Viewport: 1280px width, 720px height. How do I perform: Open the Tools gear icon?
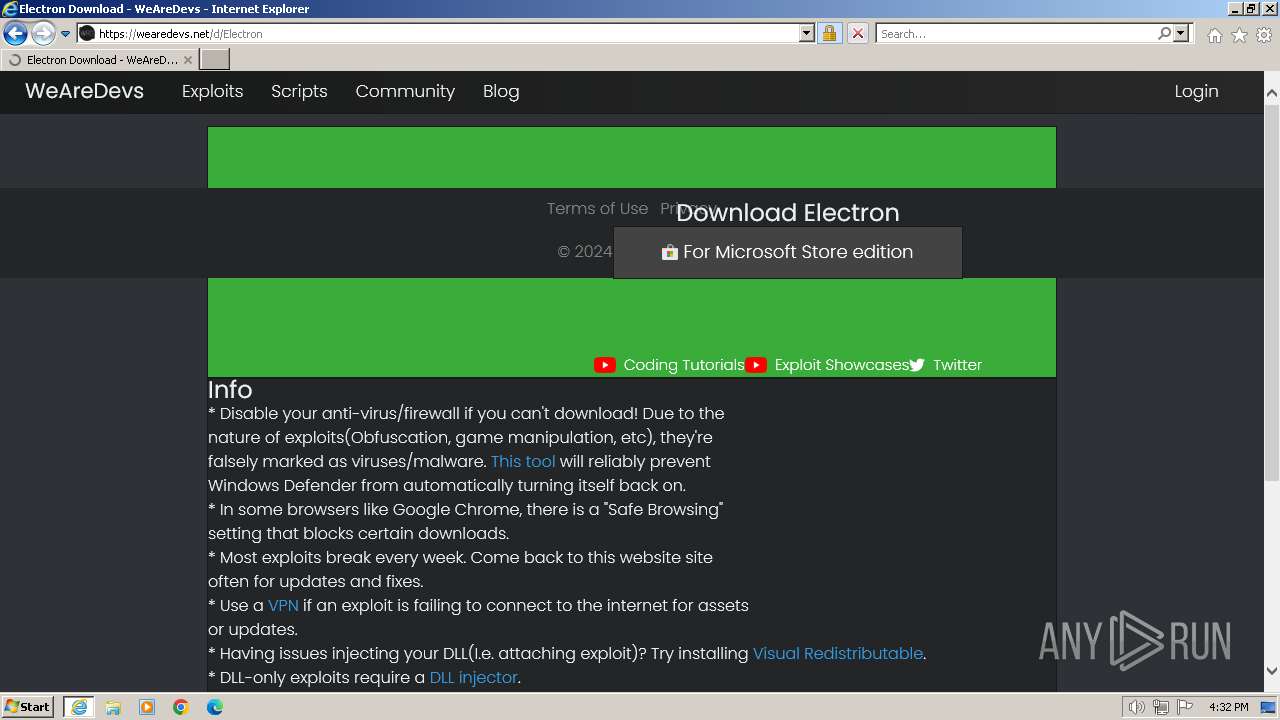click(1264, 35)
